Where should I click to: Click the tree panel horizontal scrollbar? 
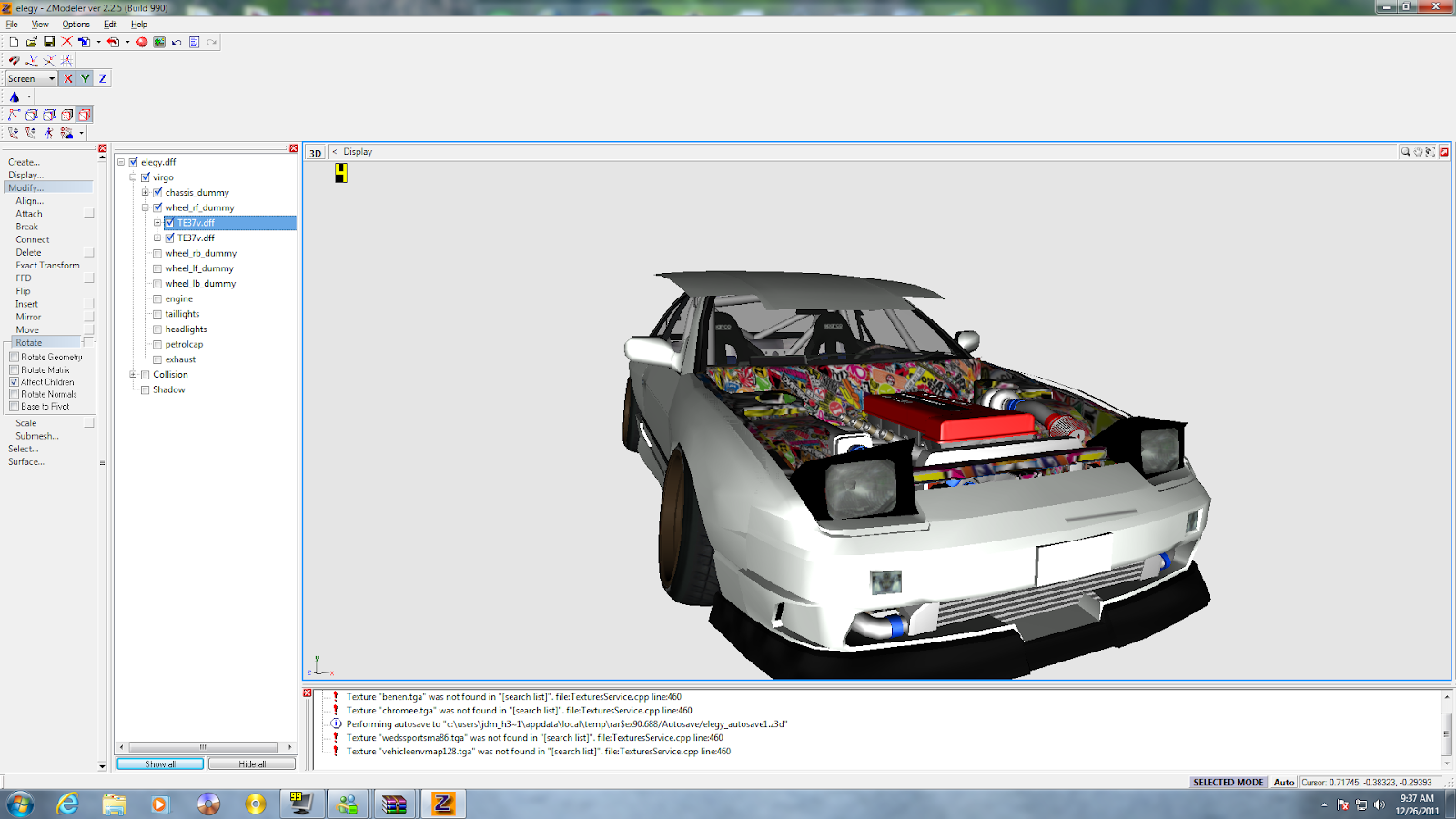click(x=202, y=747)
